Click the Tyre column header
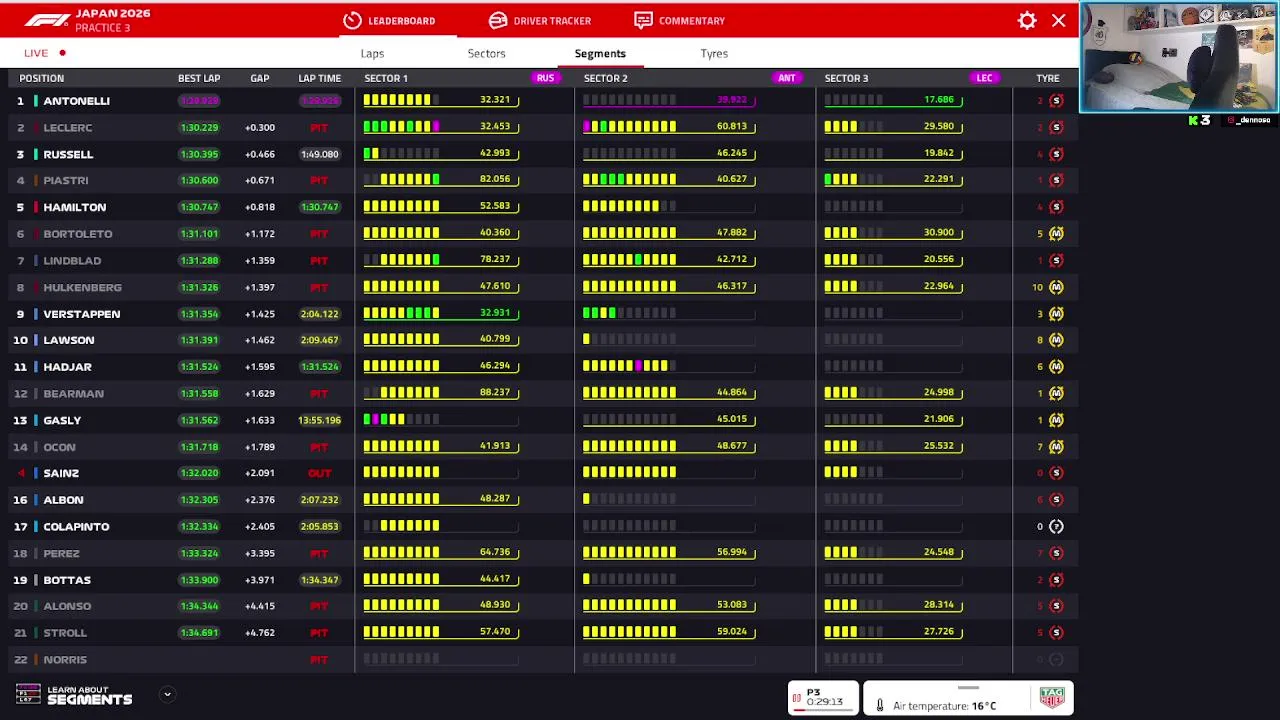 [1048, 78]
